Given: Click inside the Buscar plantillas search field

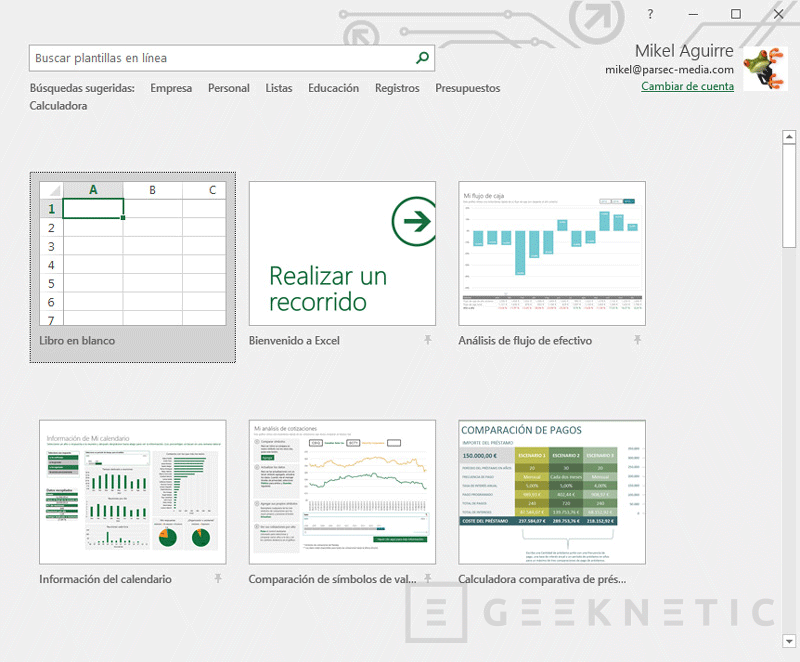Looking at the screenshot, I should pyautogui.click(x=200, y=57).
